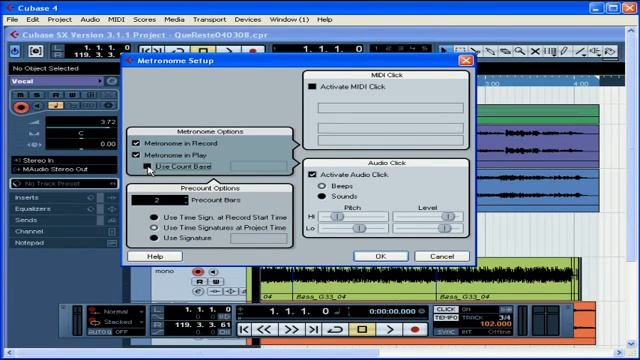Open the Vocal track name dropdown
The height and width of the screenshot is (360, 640).
tap(100, 81)
